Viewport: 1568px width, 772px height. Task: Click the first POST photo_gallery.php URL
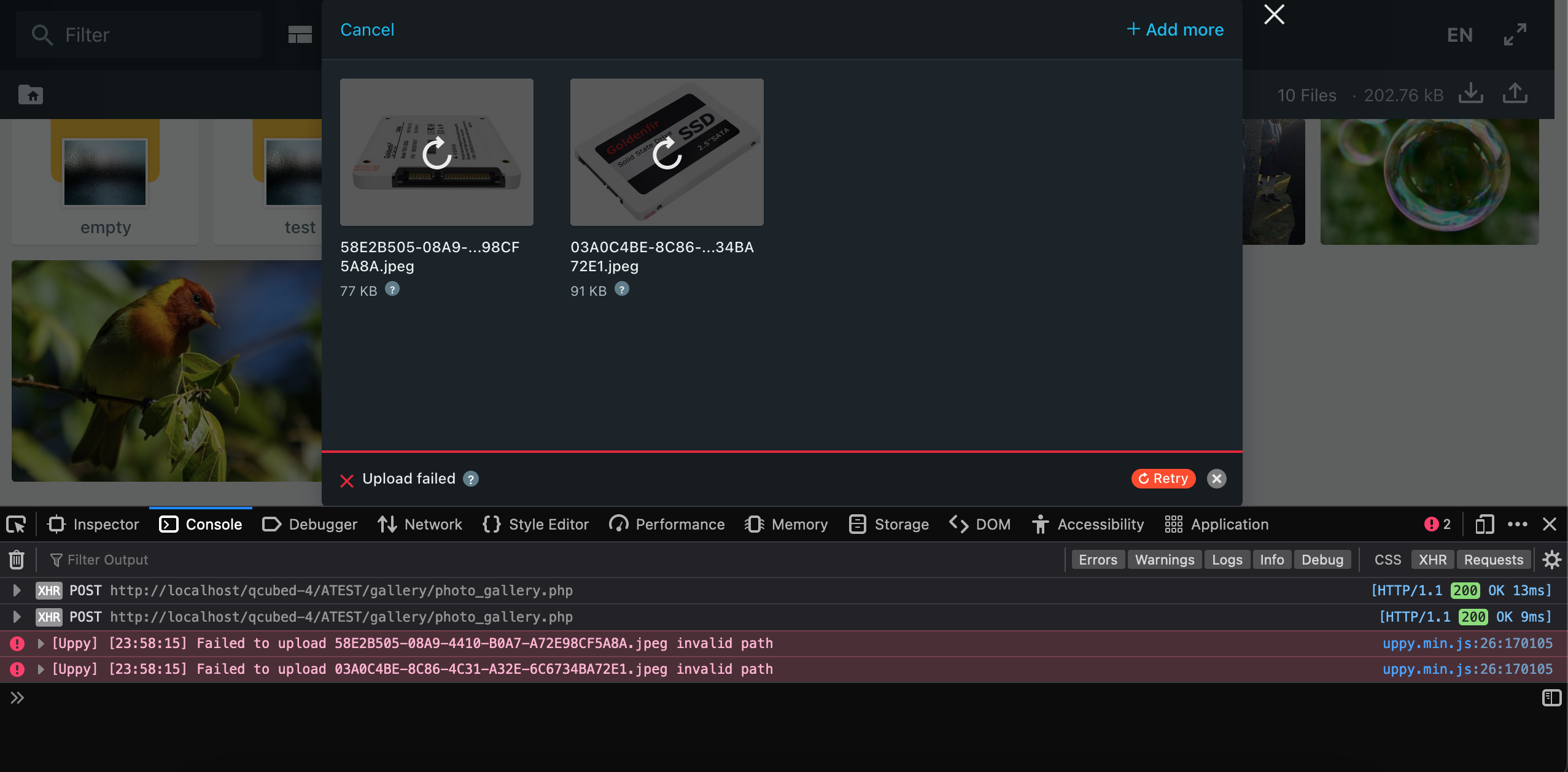(341, 590)
